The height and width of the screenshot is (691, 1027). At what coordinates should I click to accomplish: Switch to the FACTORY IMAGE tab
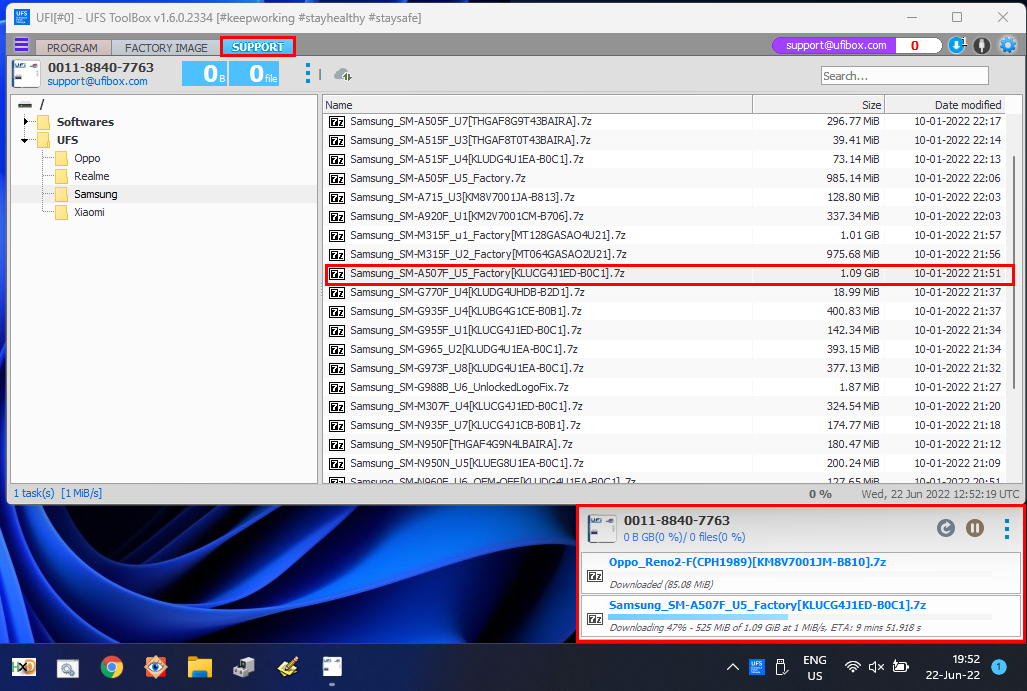pos(166,47)
